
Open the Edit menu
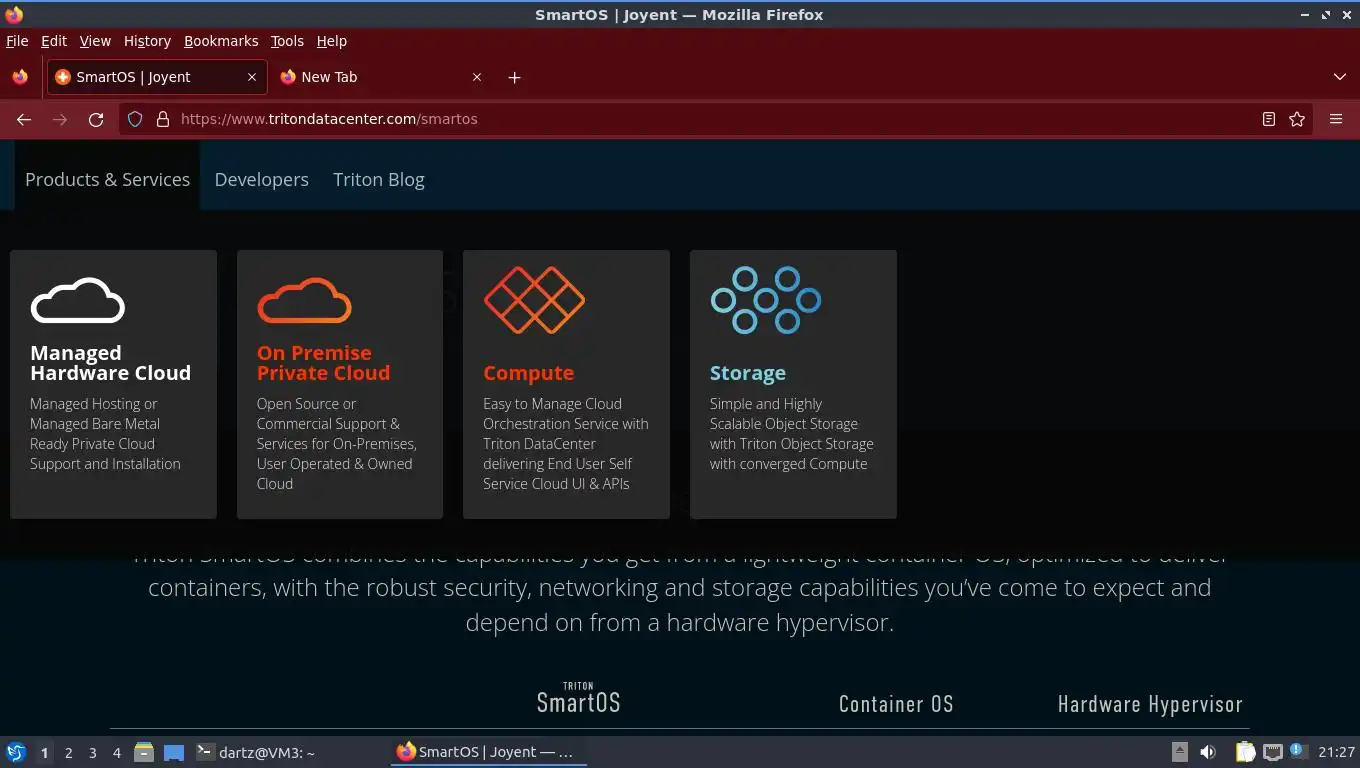pos(54,41)
